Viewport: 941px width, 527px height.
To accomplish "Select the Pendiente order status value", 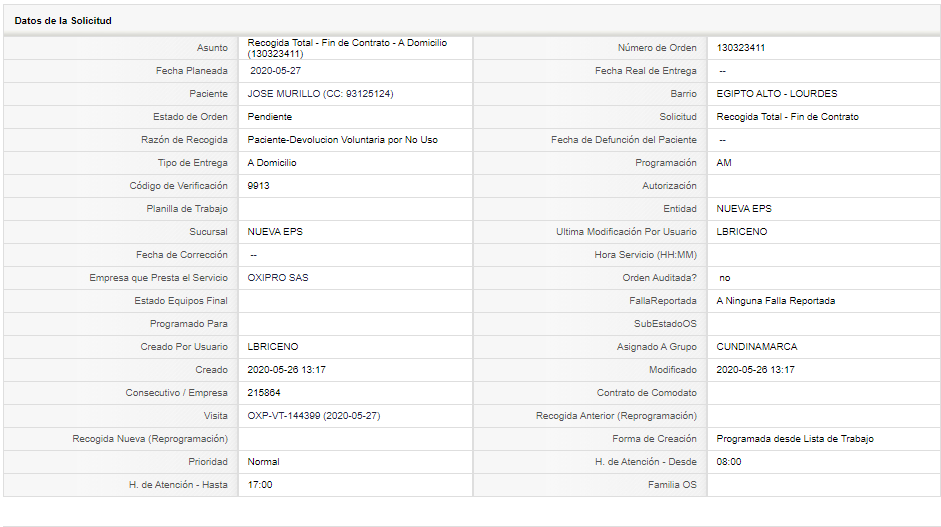I will (269, 116).
